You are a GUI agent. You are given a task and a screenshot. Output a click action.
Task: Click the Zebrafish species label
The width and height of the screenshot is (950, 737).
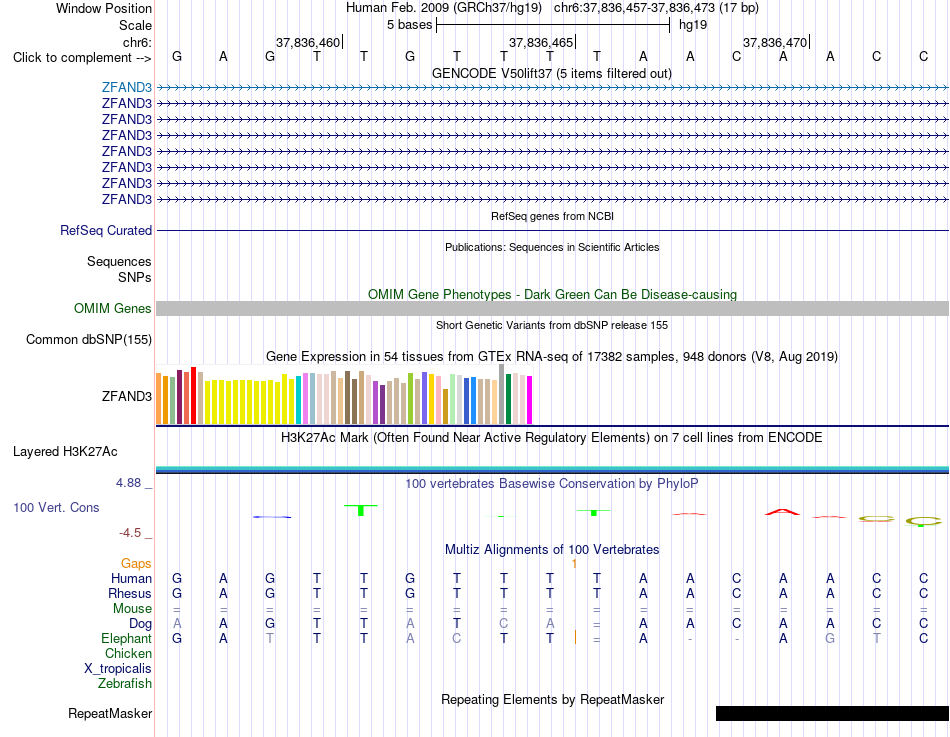tap(125, 683)
